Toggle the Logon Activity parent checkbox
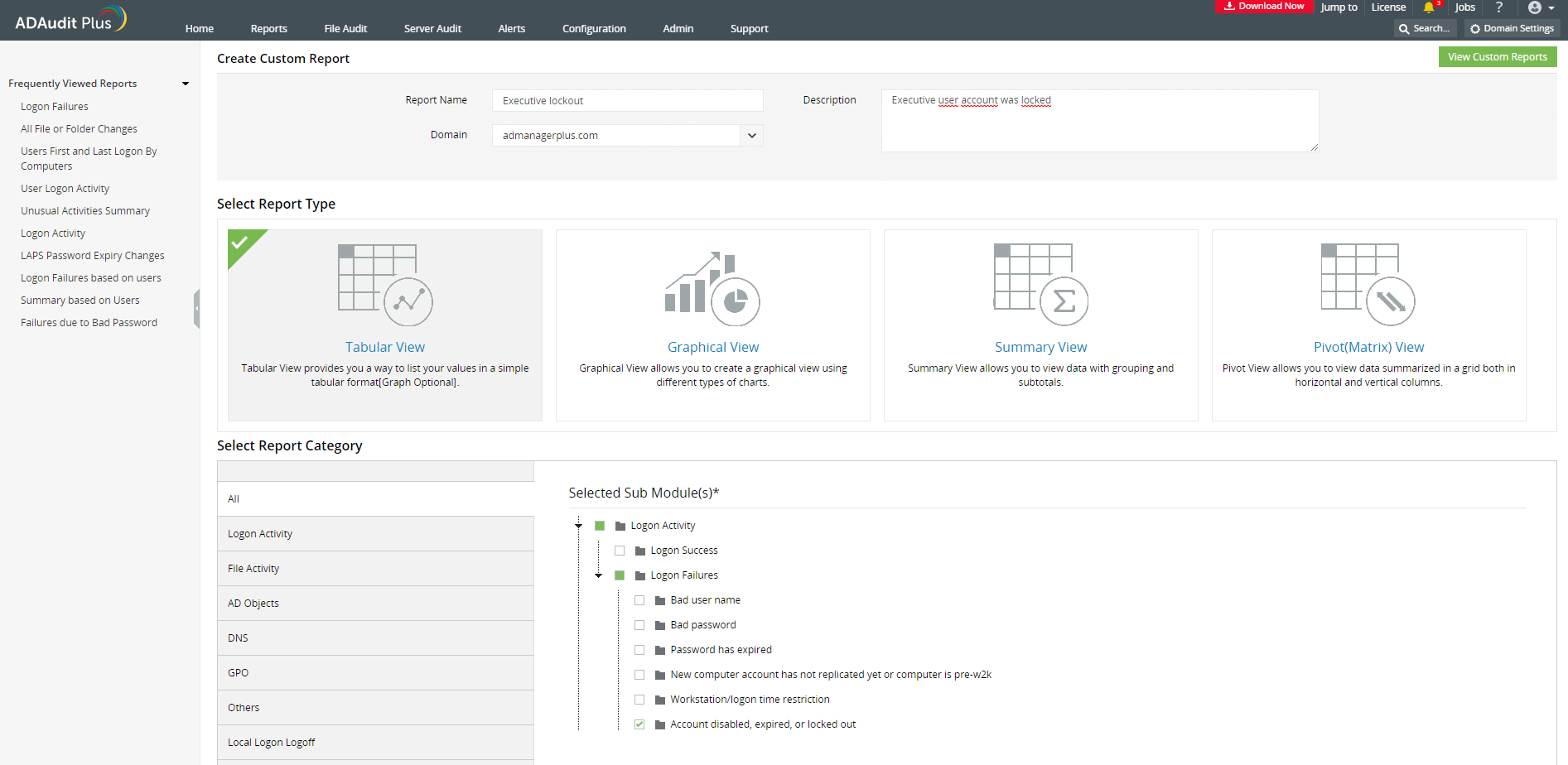The height and width of the screenshot is (765, 1568). pos(600,526)
